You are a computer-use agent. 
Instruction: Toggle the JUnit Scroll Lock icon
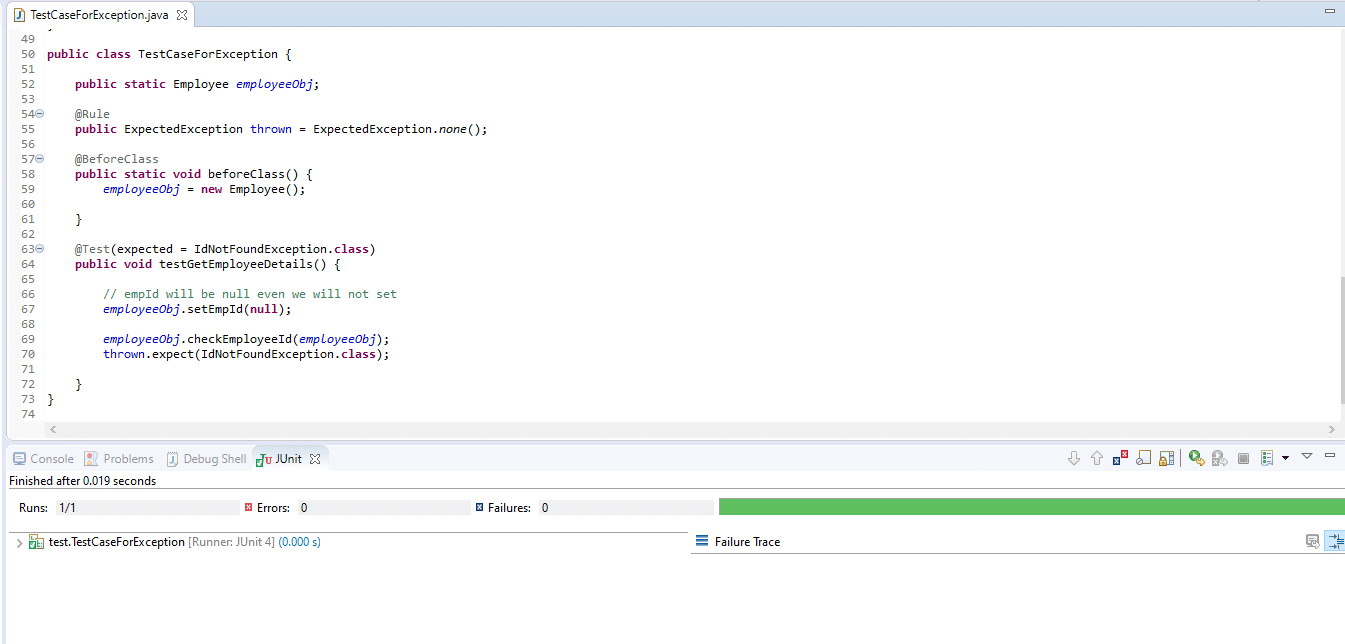[1166, 458]
